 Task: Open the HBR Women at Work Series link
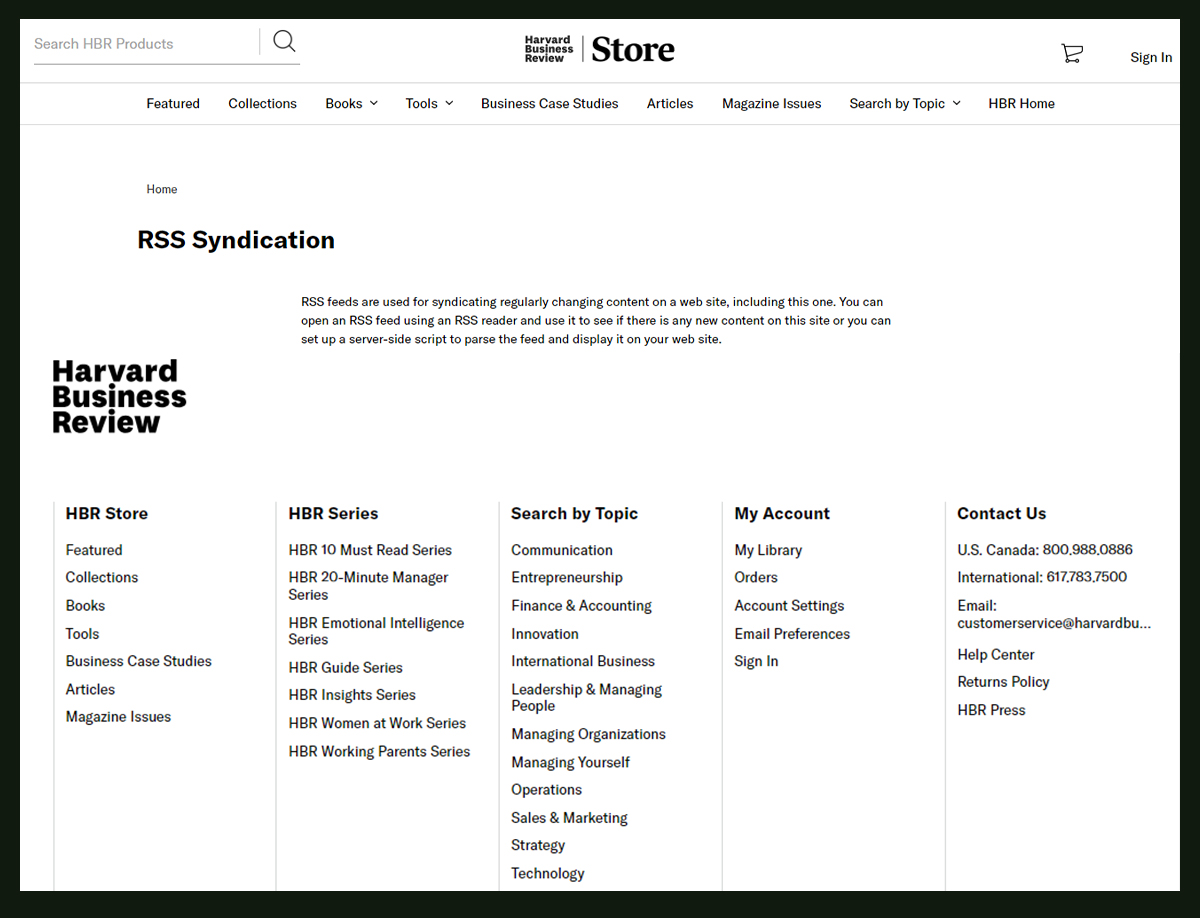(x=377, y=722)
